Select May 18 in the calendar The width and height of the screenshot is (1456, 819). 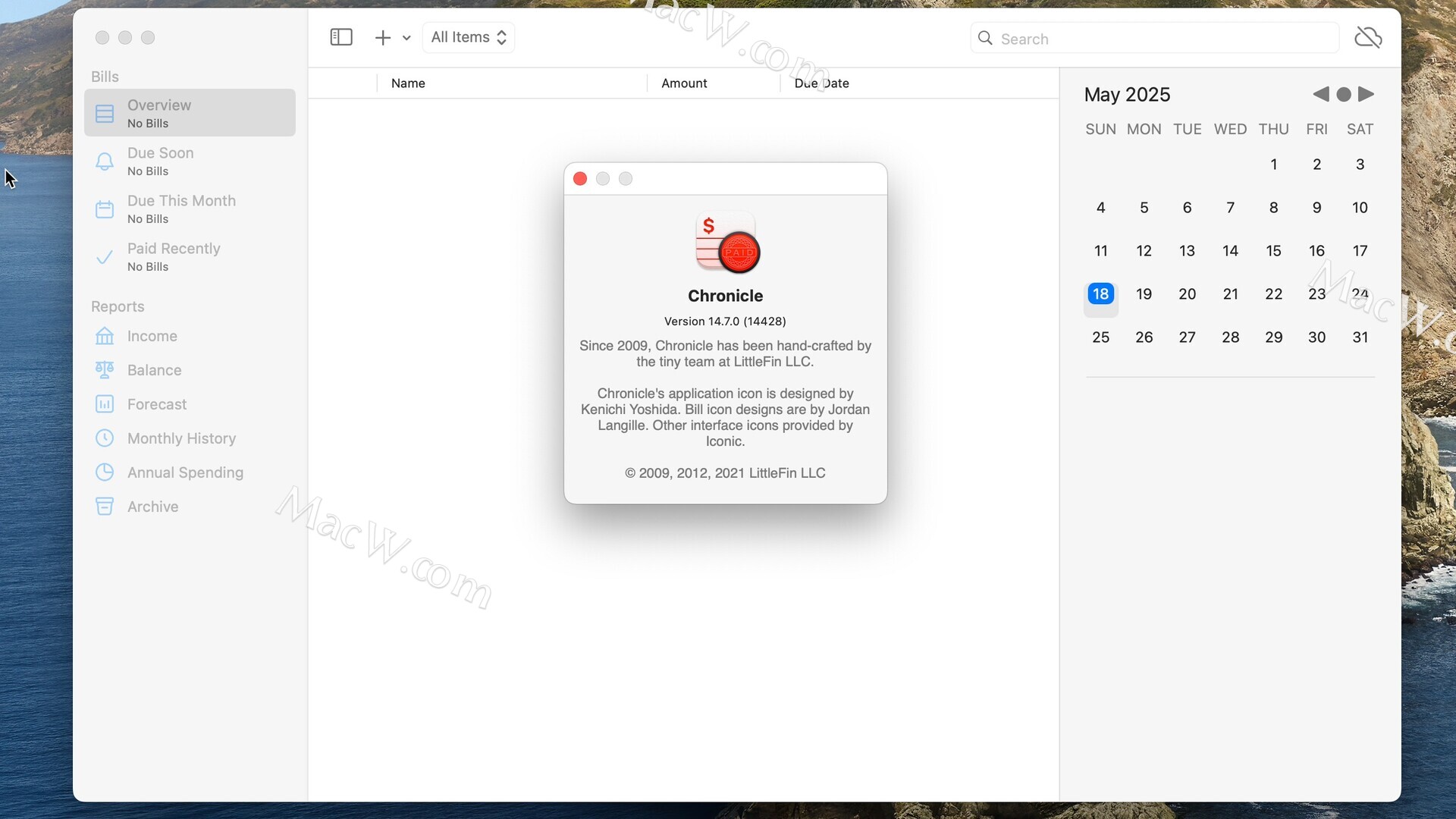(1101, 294)
